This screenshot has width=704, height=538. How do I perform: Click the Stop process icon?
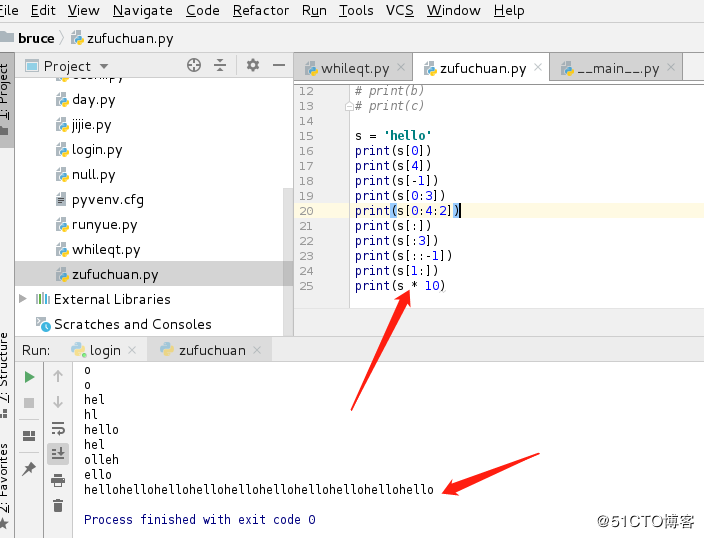[x=29, y=402]
